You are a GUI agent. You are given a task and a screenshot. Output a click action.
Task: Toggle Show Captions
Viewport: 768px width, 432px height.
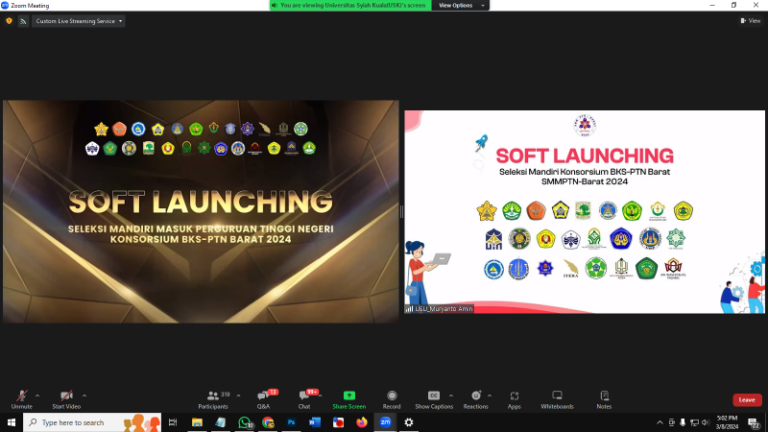point(433,399)
